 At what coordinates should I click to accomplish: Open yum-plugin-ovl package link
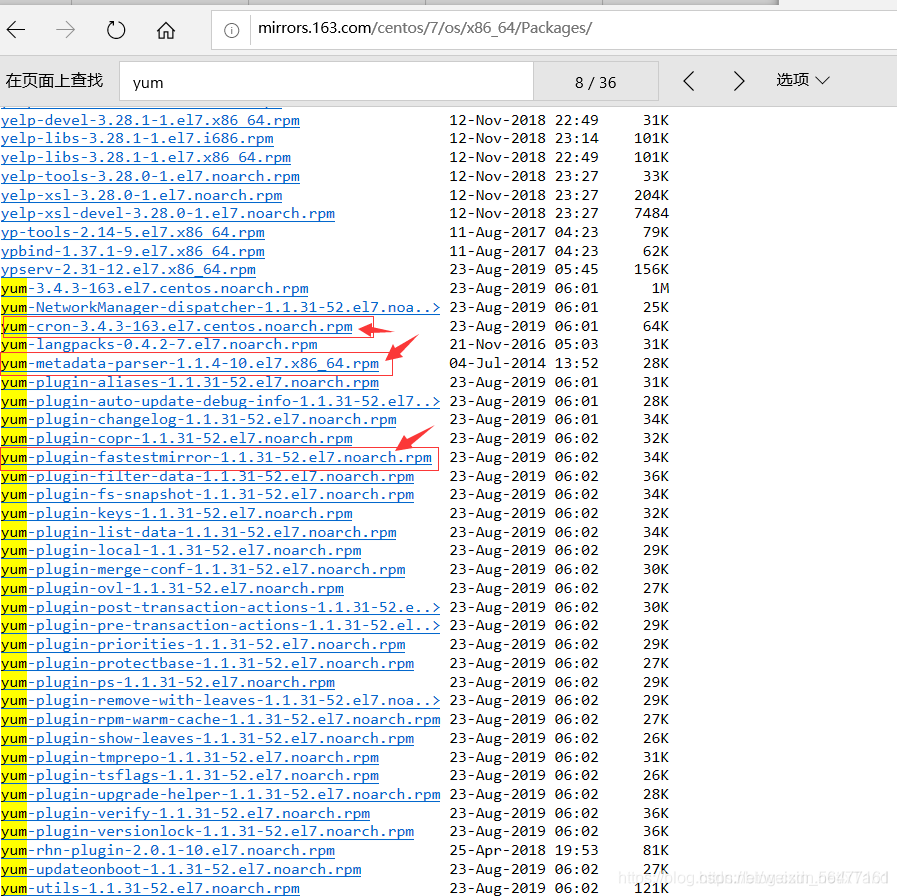tap(172, 588)
